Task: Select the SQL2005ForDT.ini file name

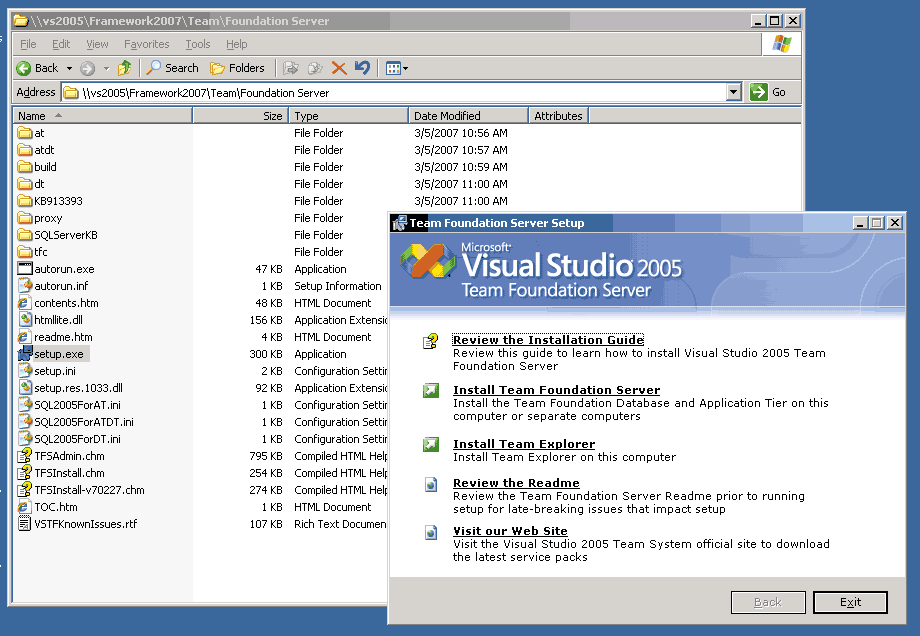Action: 77,439
